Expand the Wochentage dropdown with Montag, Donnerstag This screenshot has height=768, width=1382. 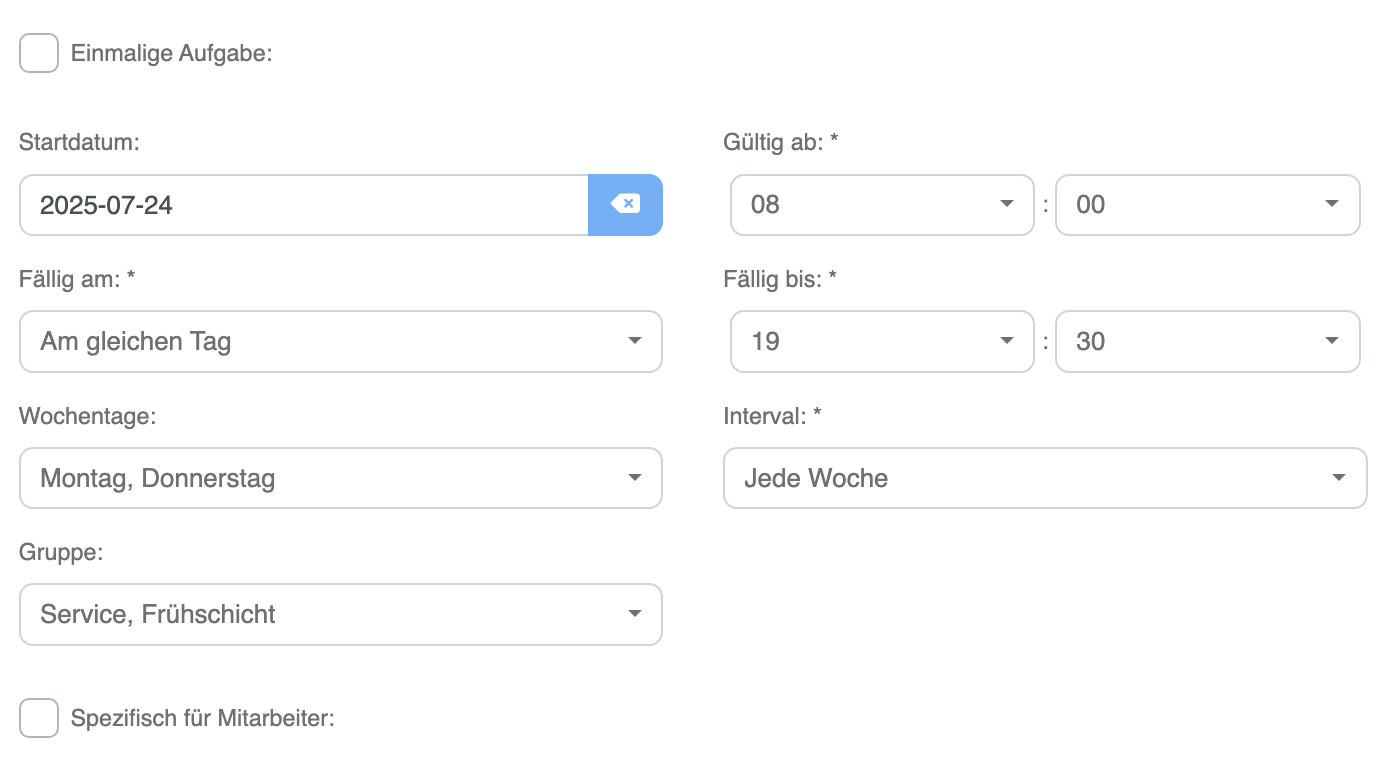coord(341,478)
